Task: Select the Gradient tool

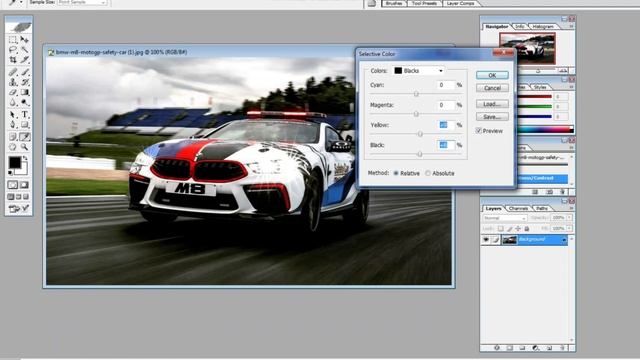Action: click(x=24, y=93)
